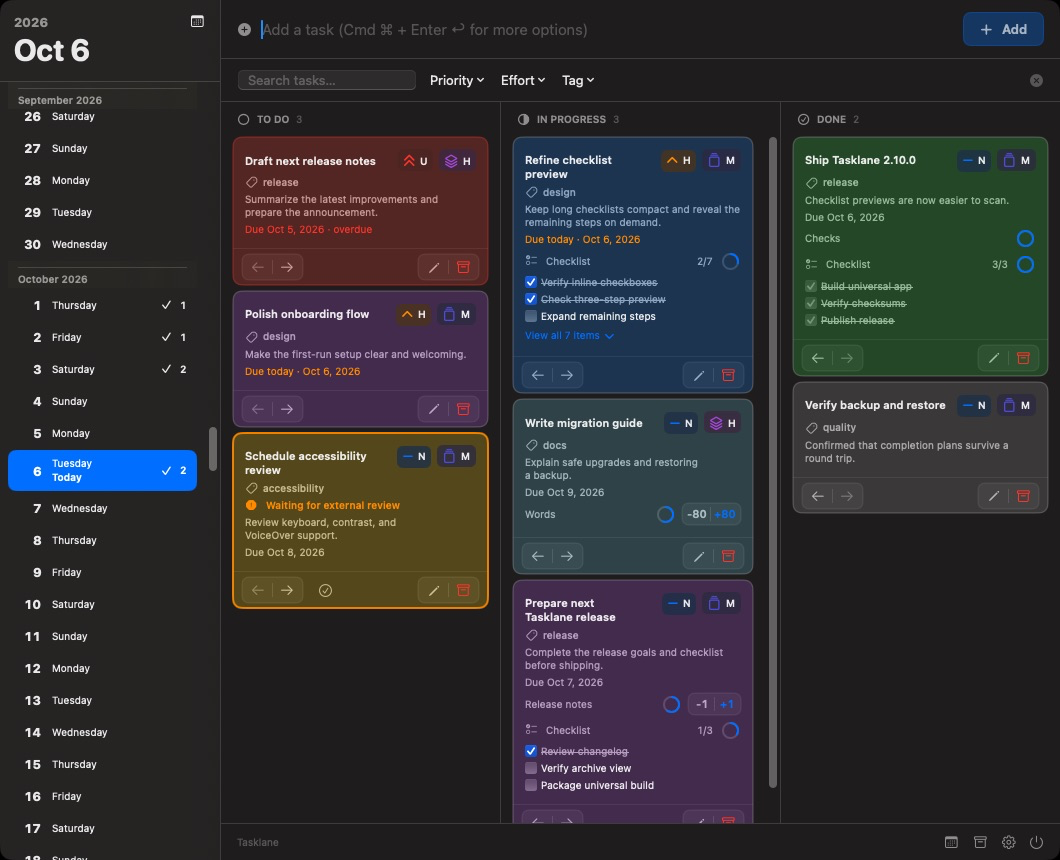Screen dimensions: 1060x860
Task: Click the release tag on Draft next release notes
Action: pyautogui.click(x=272, y=183)
